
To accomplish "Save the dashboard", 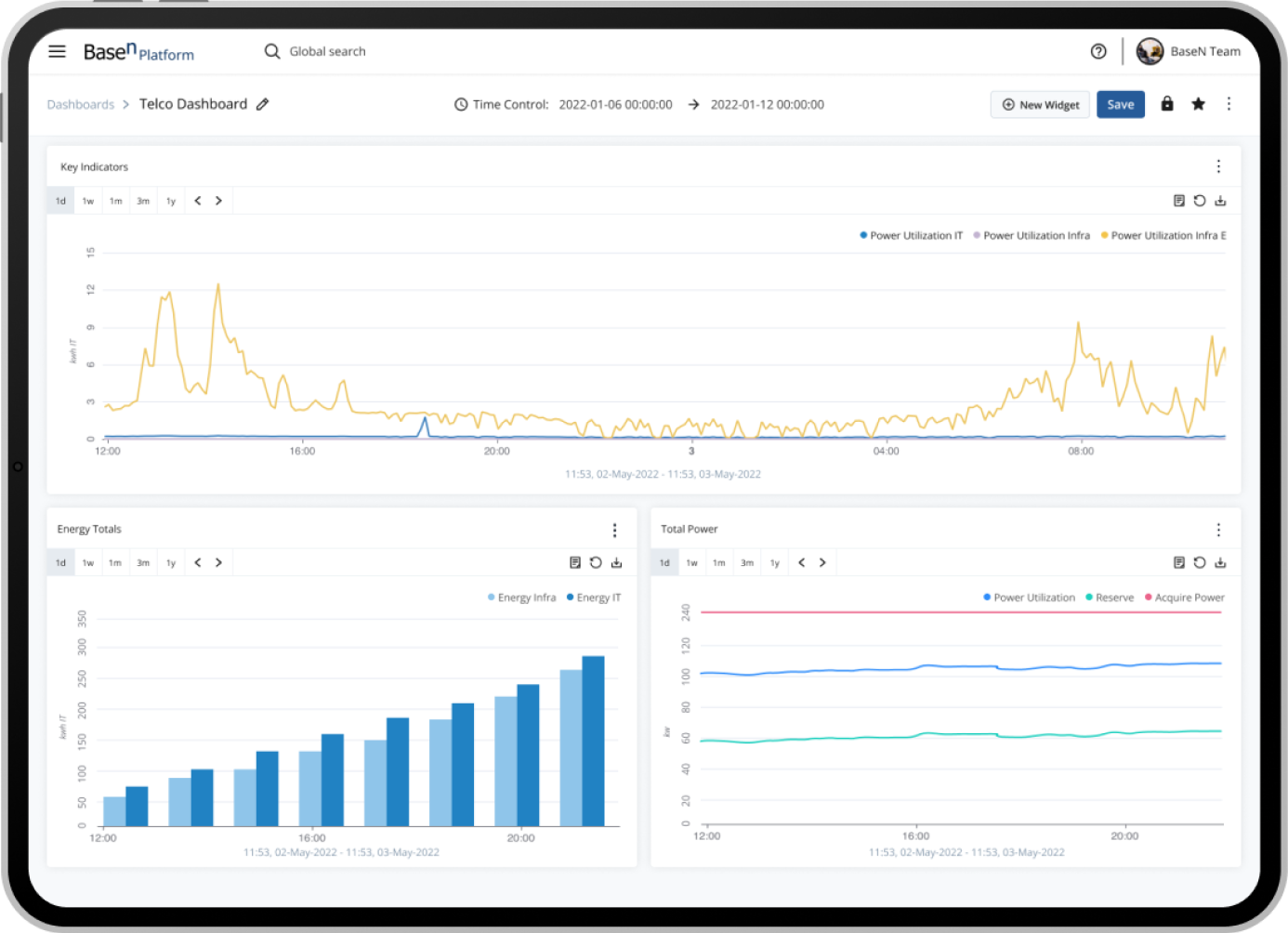I will tap(1121, 104).
